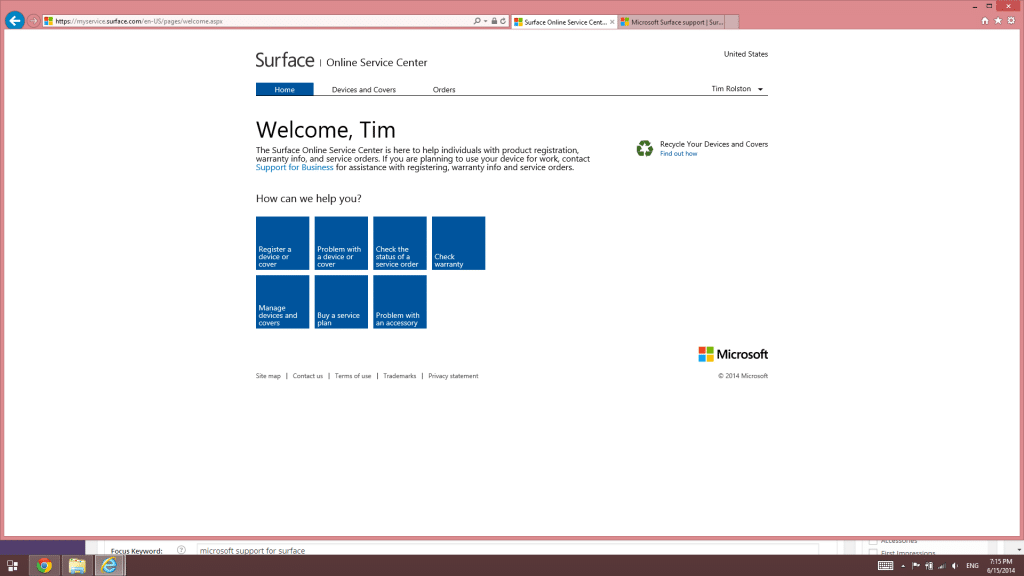Click the "© 2014 Microsoft" text
Viewport: 1024px width, 576px height.
tap(743, 376)
